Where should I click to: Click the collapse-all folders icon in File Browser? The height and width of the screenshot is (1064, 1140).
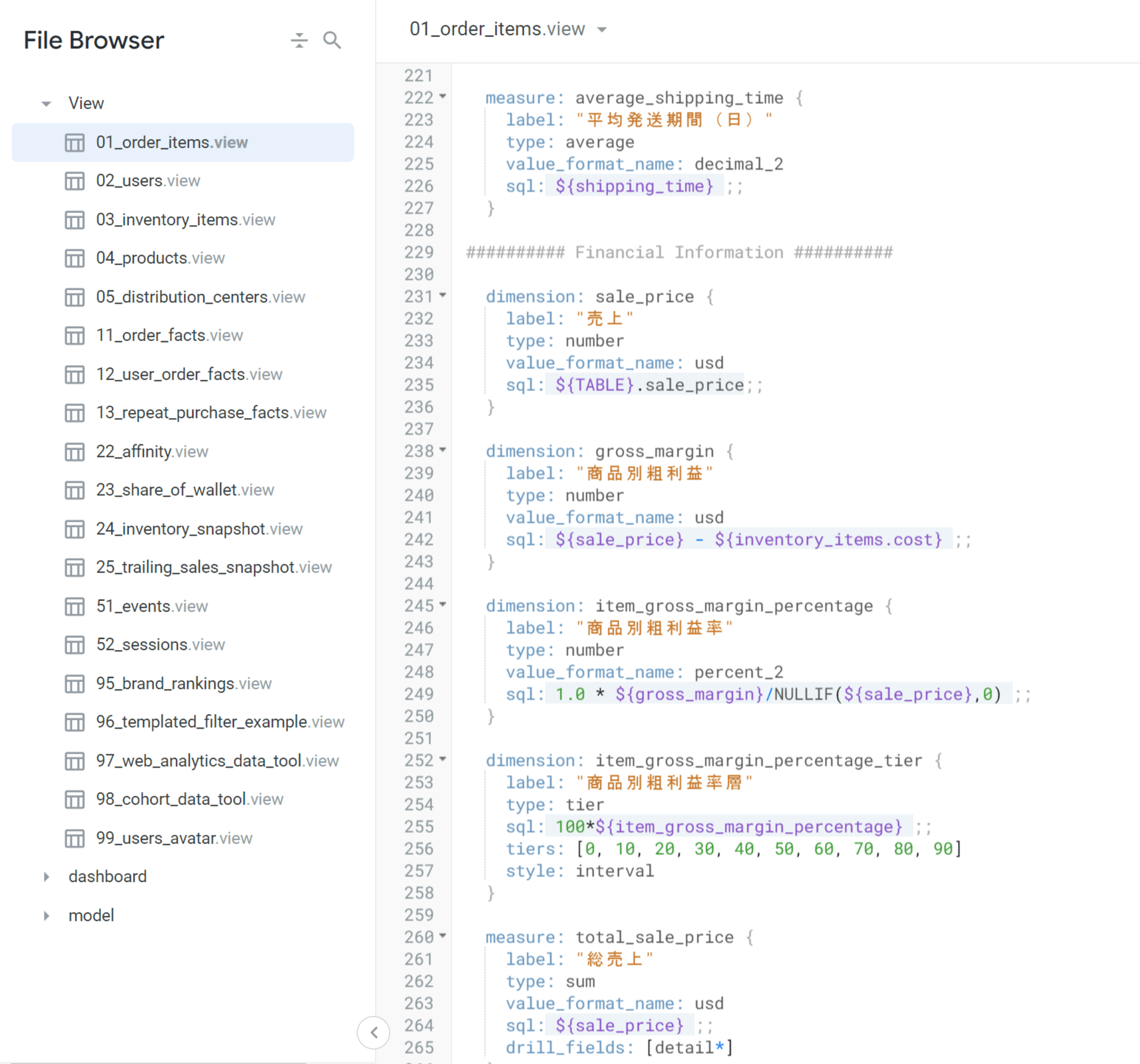click(299, 40)
